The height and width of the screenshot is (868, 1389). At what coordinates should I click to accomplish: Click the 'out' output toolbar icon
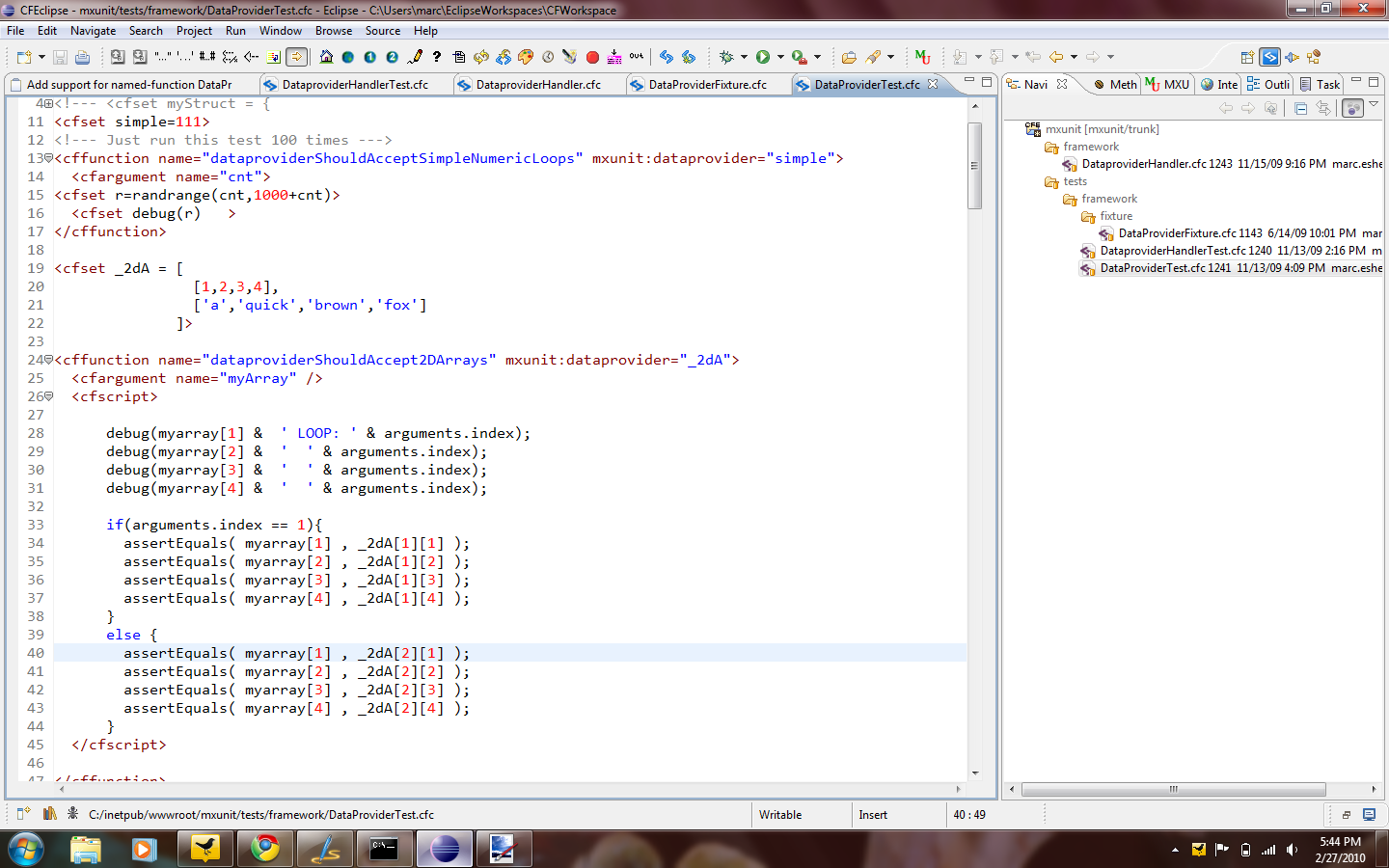point(637,56)
